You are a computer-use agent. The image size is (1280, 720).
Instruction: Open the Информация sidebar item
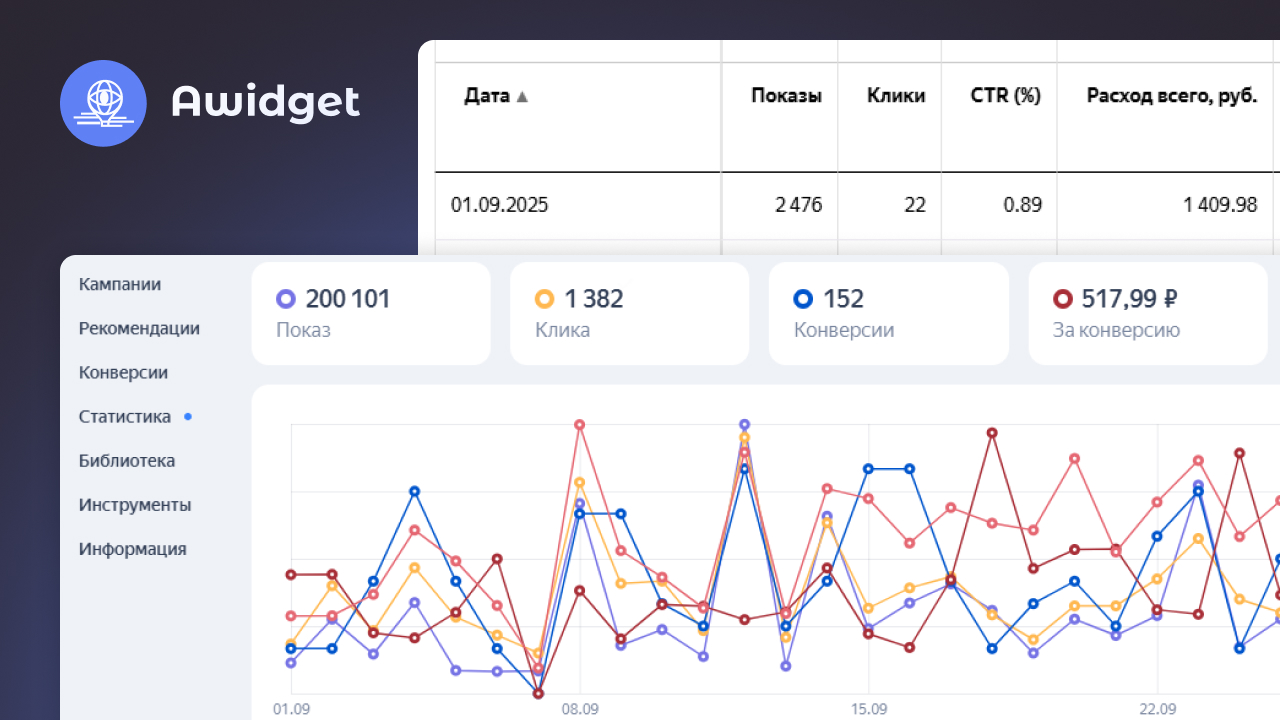[132, 549]
